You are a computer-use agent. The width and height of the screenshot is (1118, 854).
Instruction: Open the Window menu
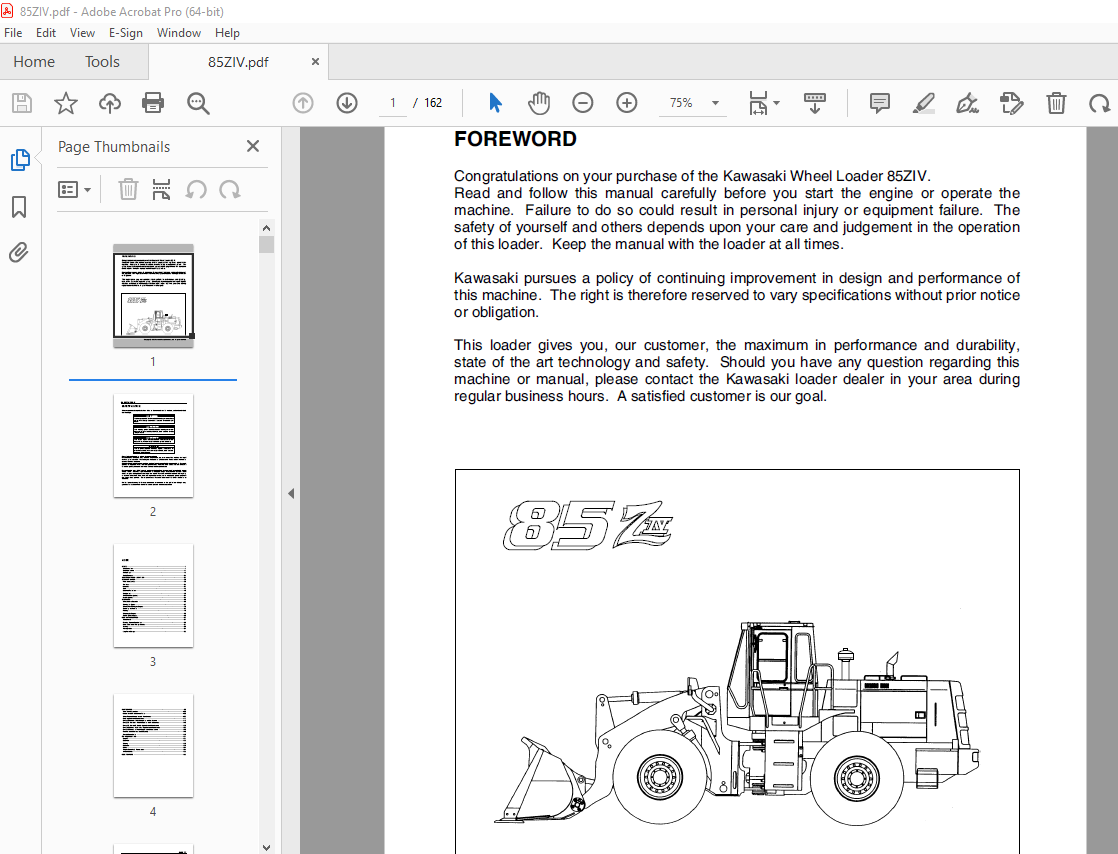(179, 33)
